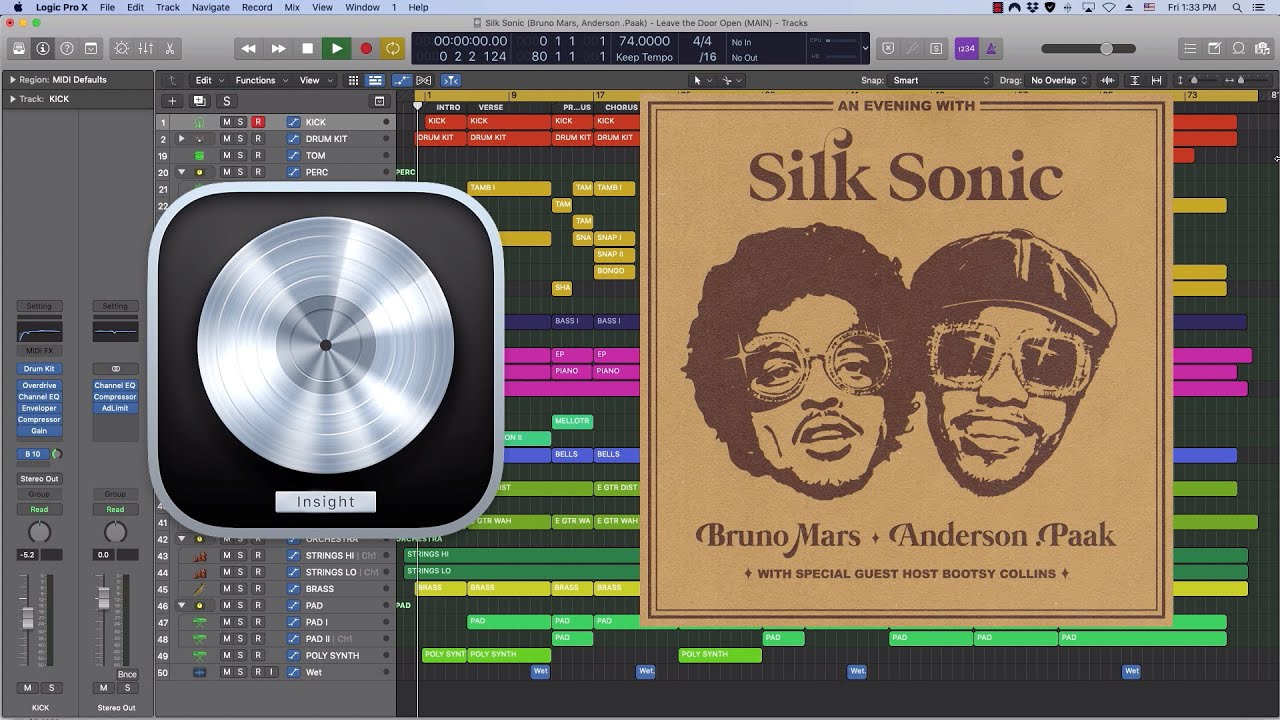Mute the POLY SYNTH track
Screen dimensions: 1280x720
tap(226, 656)
